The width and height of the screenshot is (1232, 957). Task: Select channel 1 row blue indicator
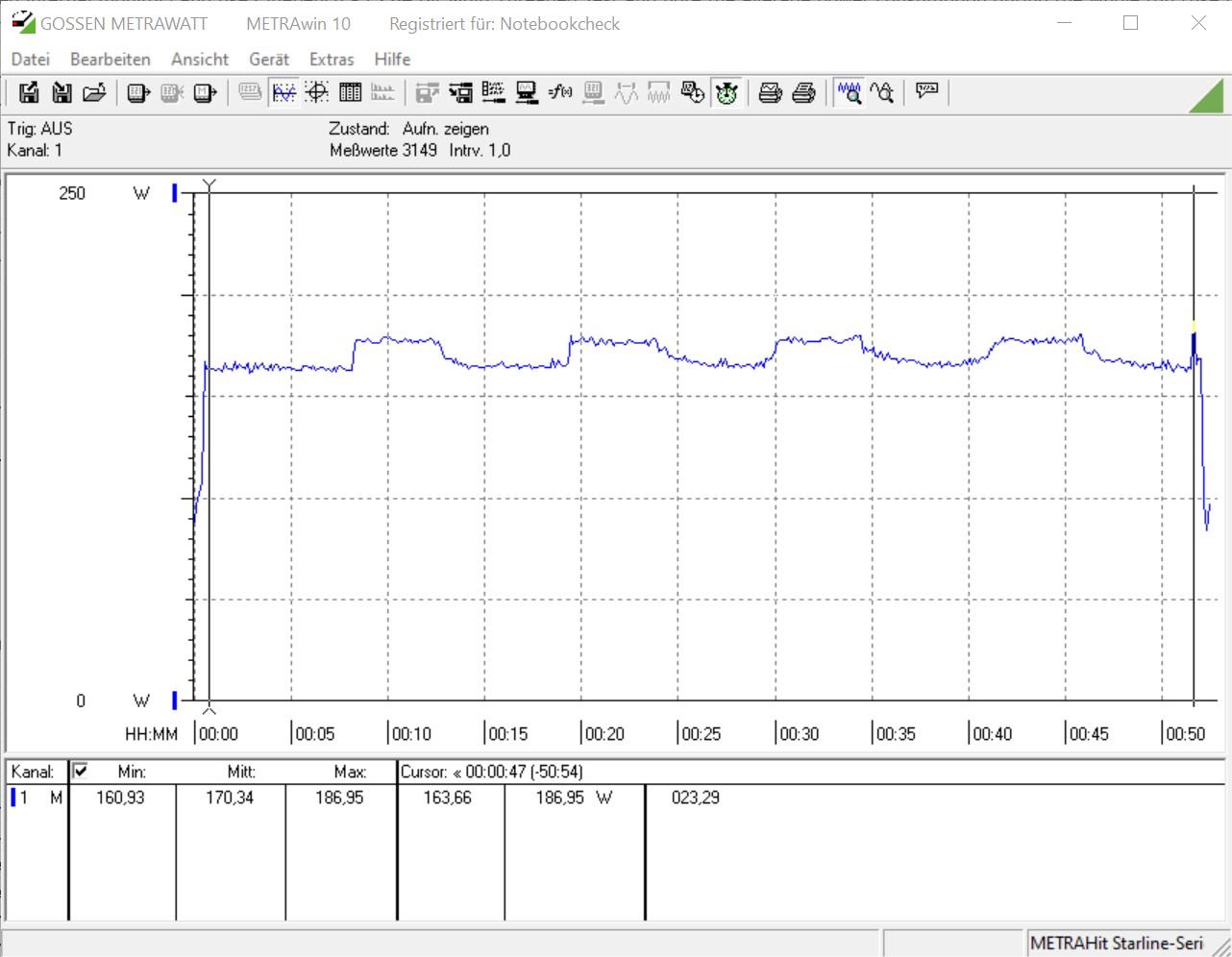point(12,797)
